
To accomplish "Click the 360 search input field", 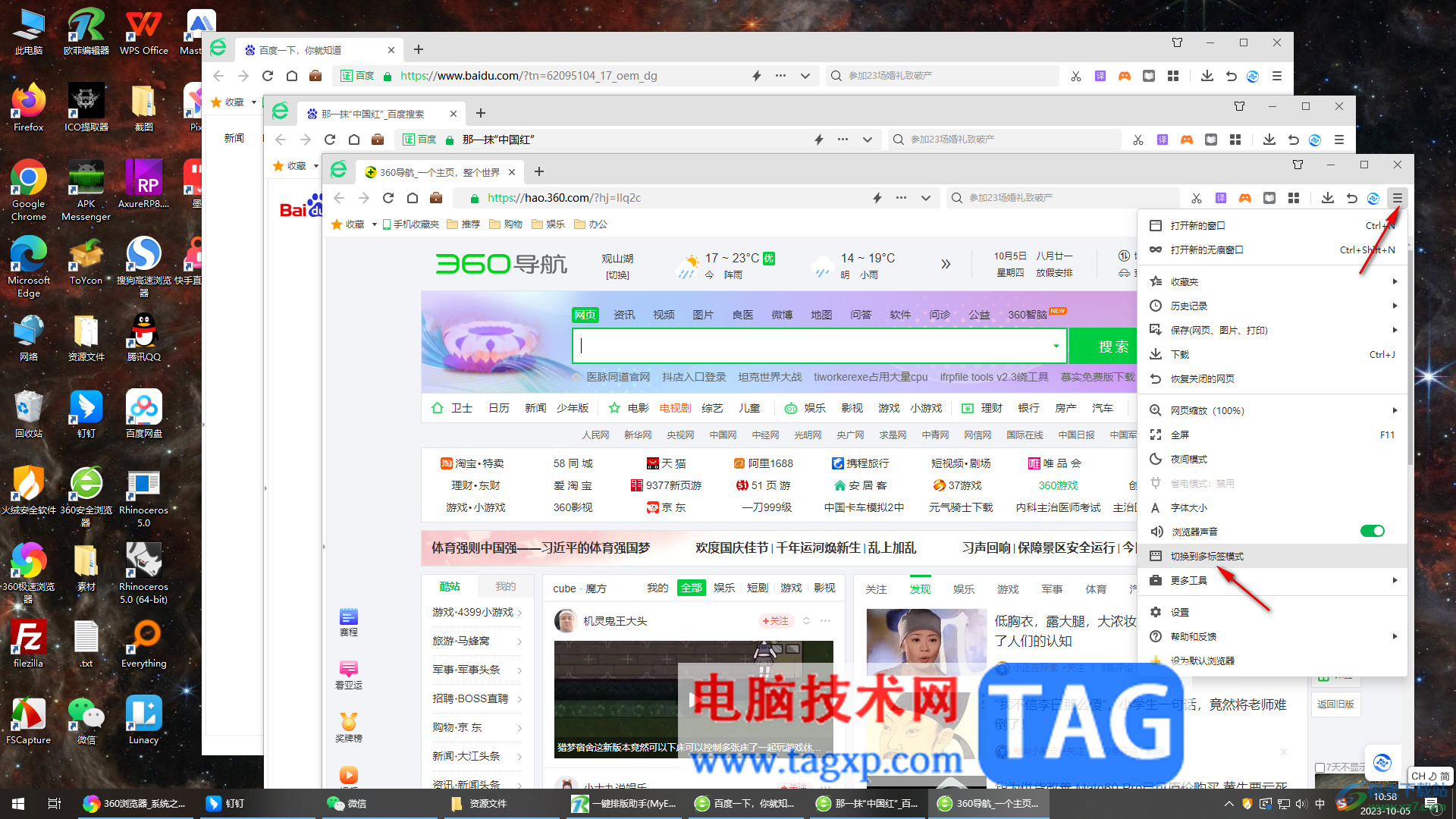I will (811, 347).
